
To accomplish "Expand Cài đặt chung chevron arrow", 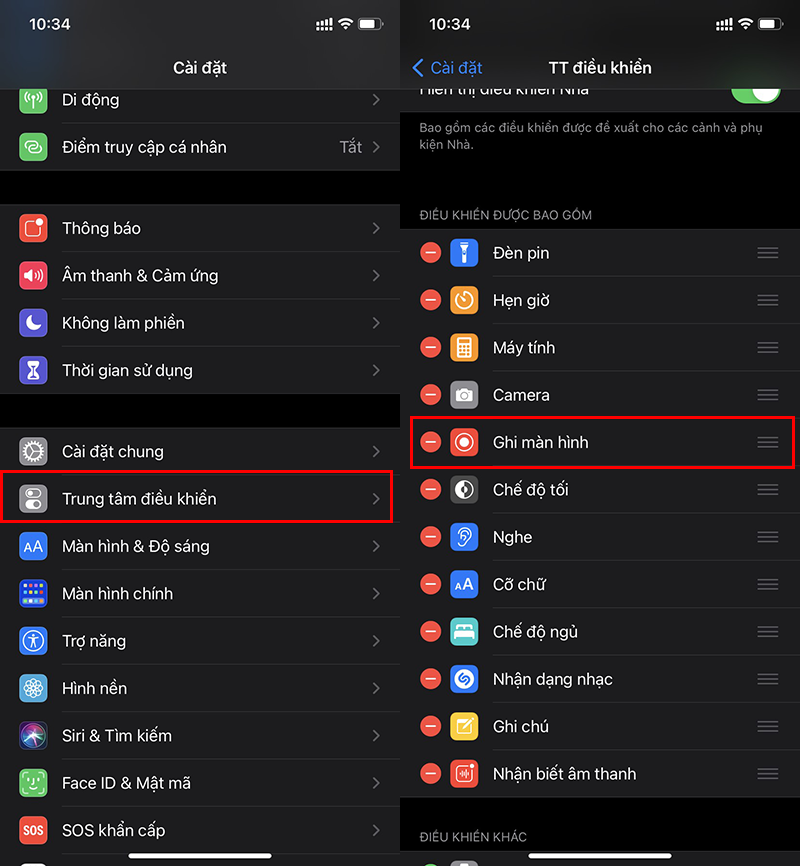I will coord(376,451).
